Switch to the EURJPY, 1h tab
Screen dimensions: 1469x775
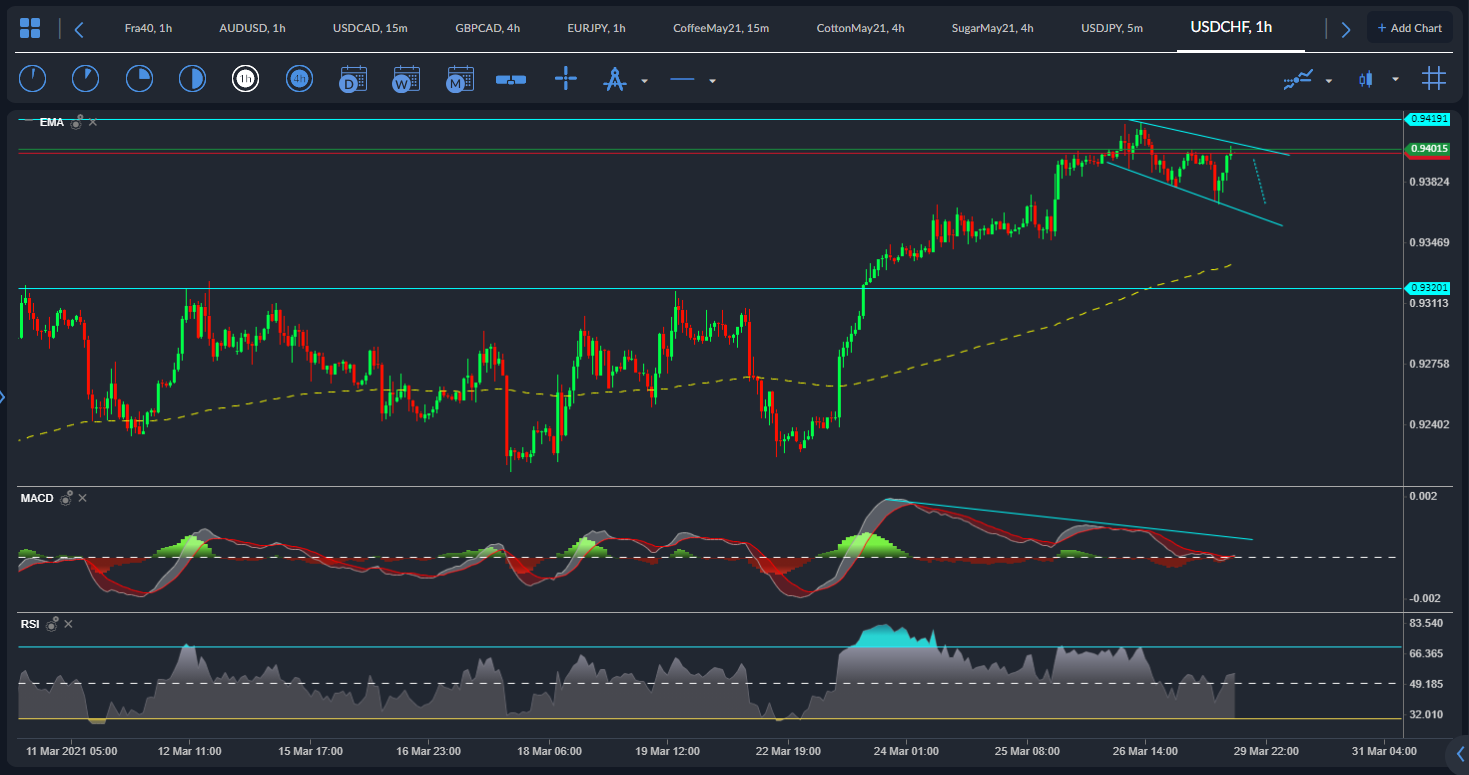(x=596, y=28)
